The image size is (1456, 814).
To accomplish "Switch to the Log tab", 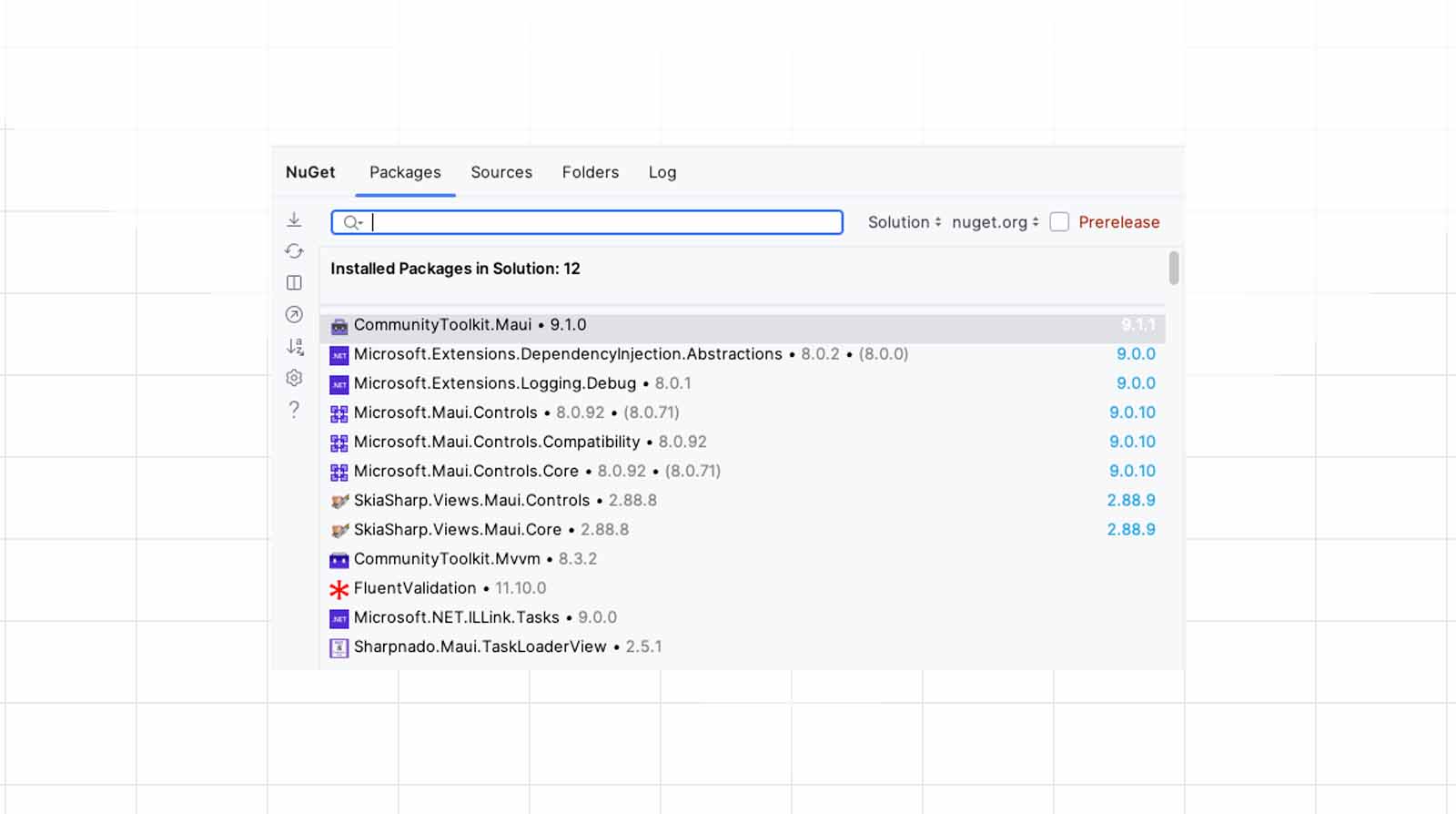I will [662, 172].
